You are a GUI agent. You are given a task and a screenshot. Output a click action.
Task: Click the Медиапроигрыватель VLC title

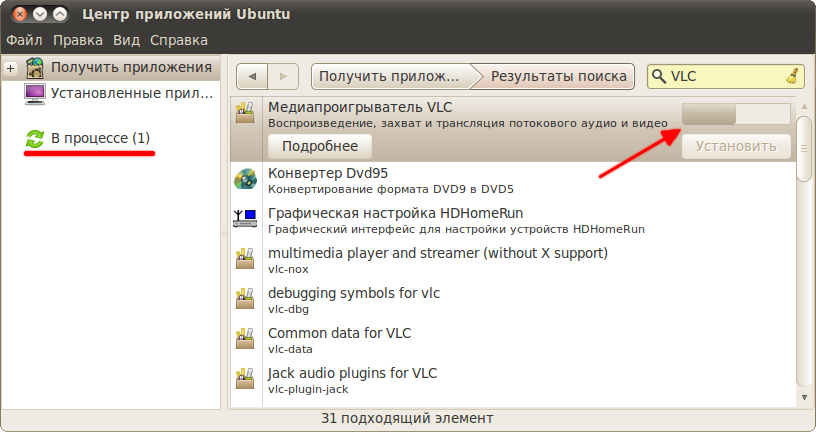(360, 107)
